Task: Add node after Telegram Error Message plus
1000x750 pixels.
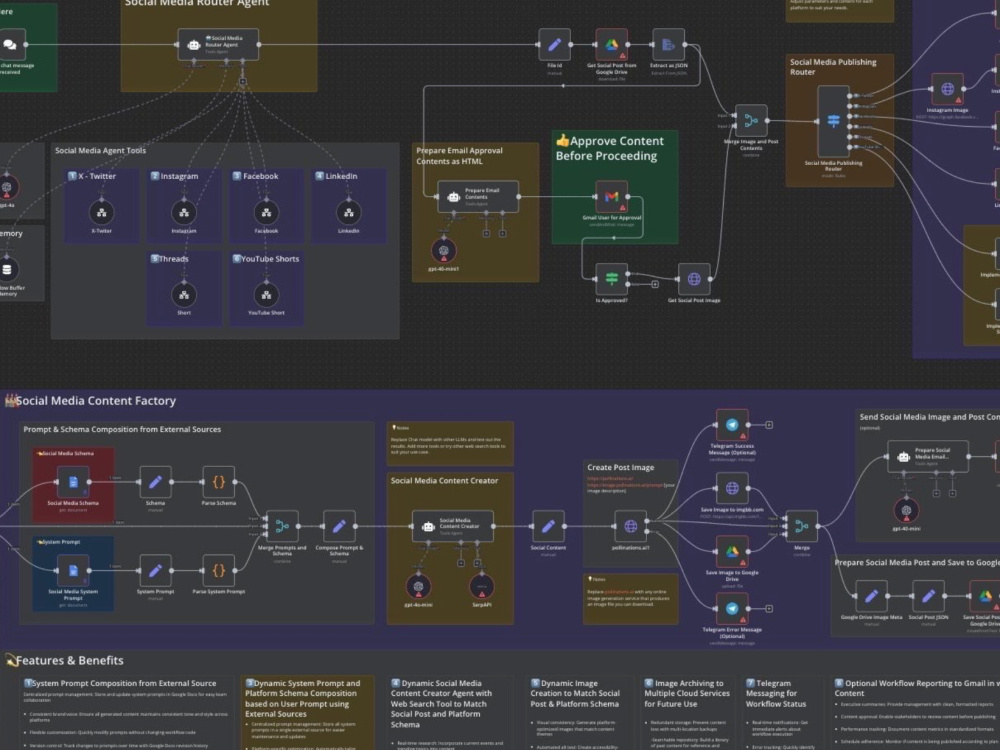Action: (x=769, y=608)
